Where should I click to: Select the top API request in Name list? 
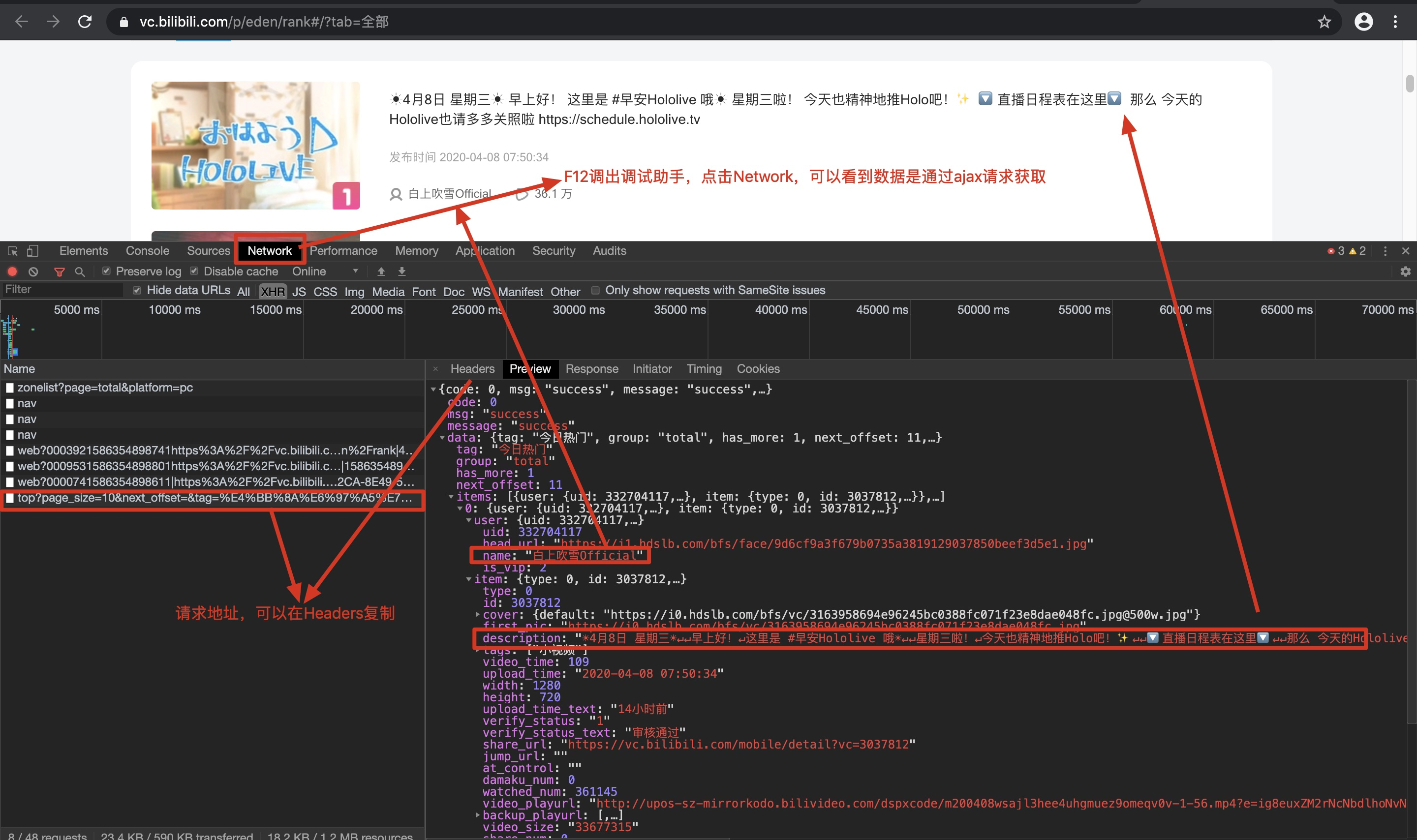pyautogui.click(x=107, y=387)
